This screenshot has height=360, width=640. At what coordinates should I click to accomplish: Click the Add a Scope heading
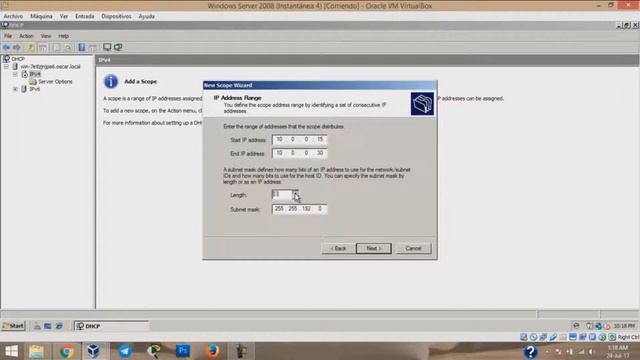tap(140, 82)
